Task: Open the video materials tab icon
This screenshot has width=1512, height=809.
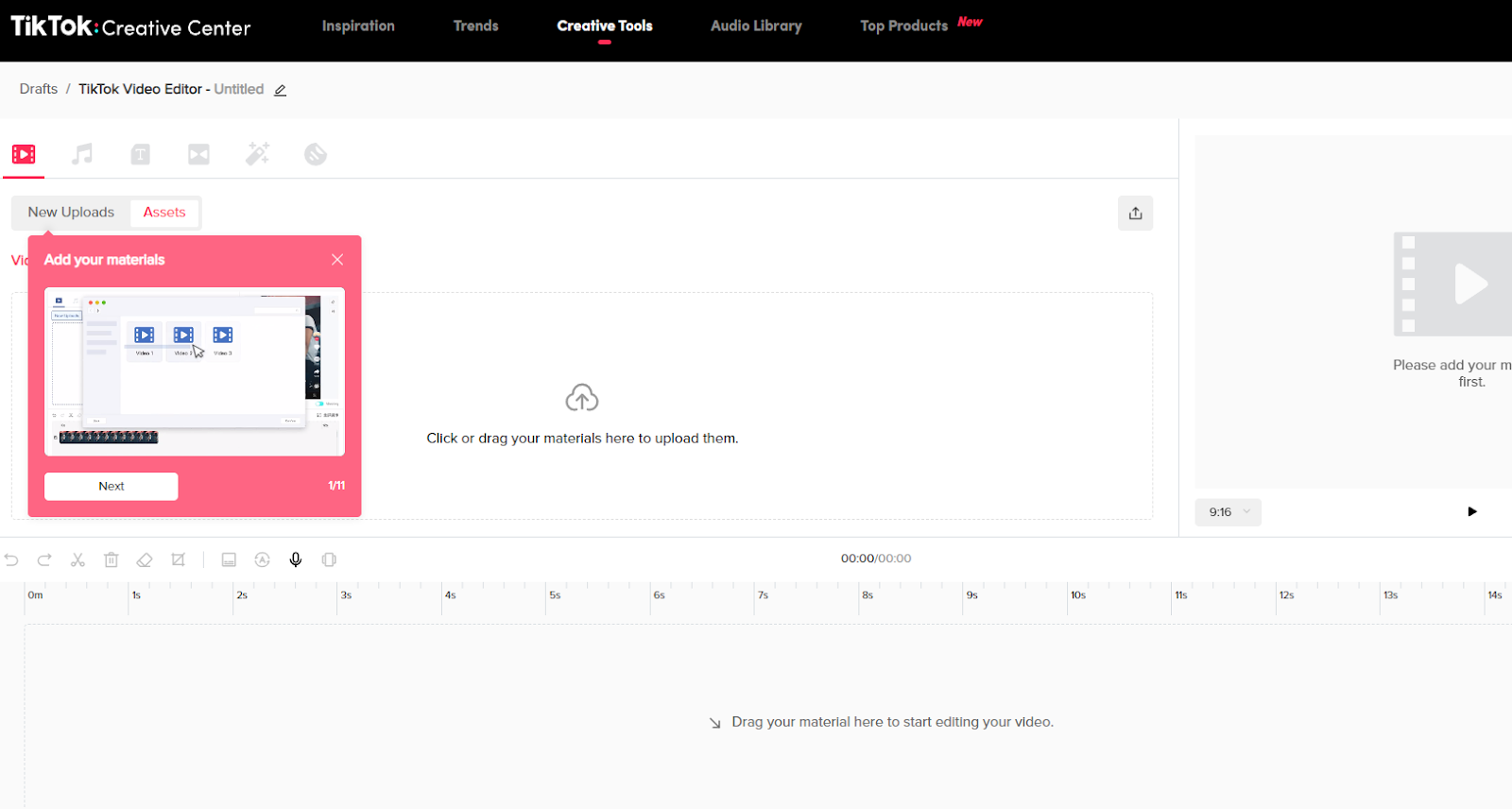Action: point(24,154)
